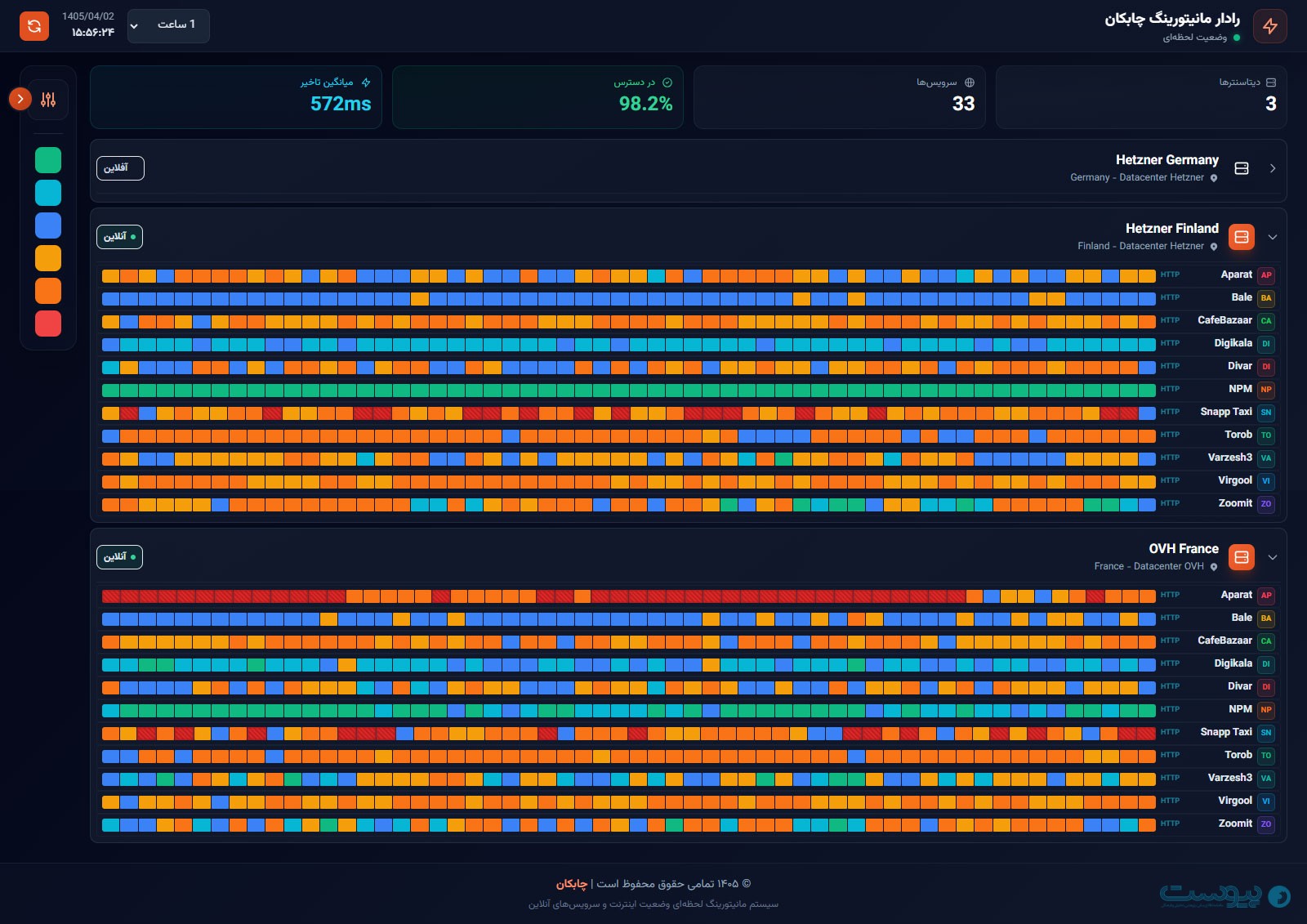Click the globe icon beside 'سرویس‌ها'
The height and width of the screenshot is (924, 1307).
[970, 83]
